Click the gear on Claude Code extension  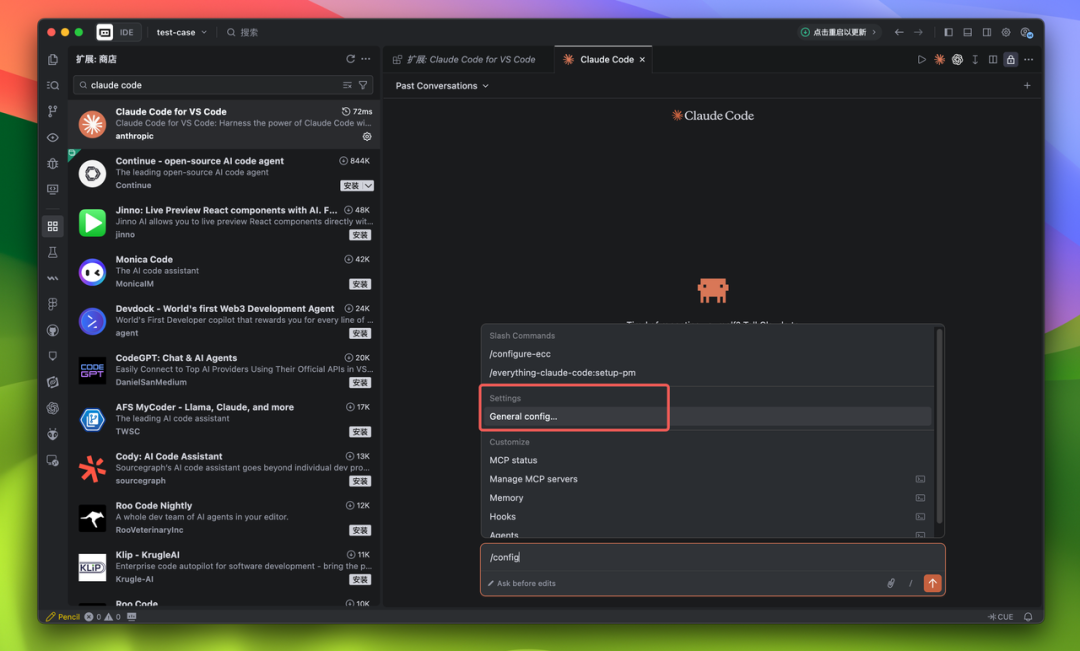click(x=367, y=136)
